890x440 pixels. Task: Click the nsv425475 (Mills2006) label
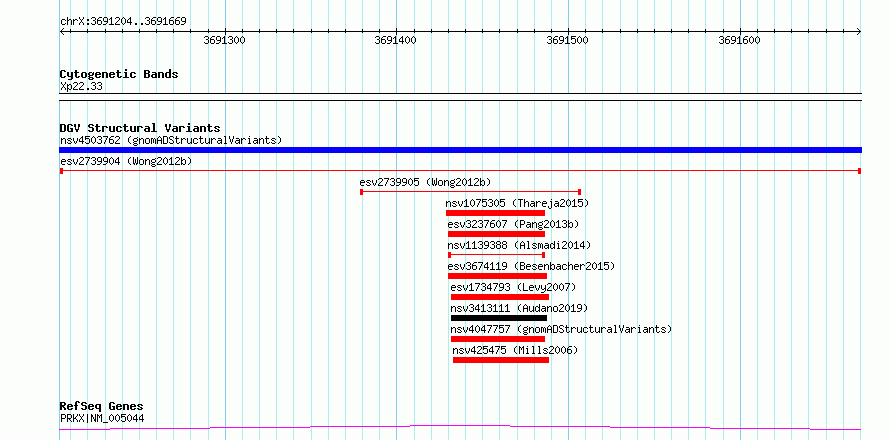click(515, 350)
